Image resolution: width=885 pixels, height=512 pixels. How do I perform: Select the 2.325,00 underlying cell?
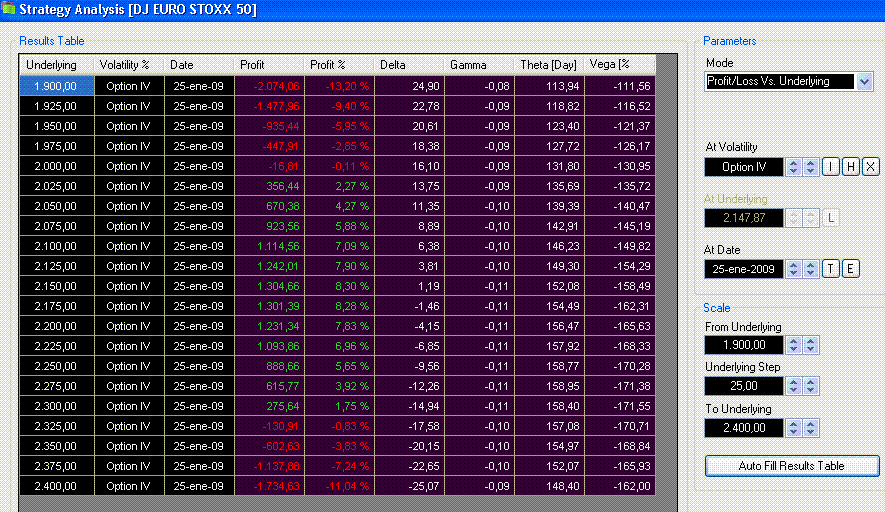click(57, 426)
